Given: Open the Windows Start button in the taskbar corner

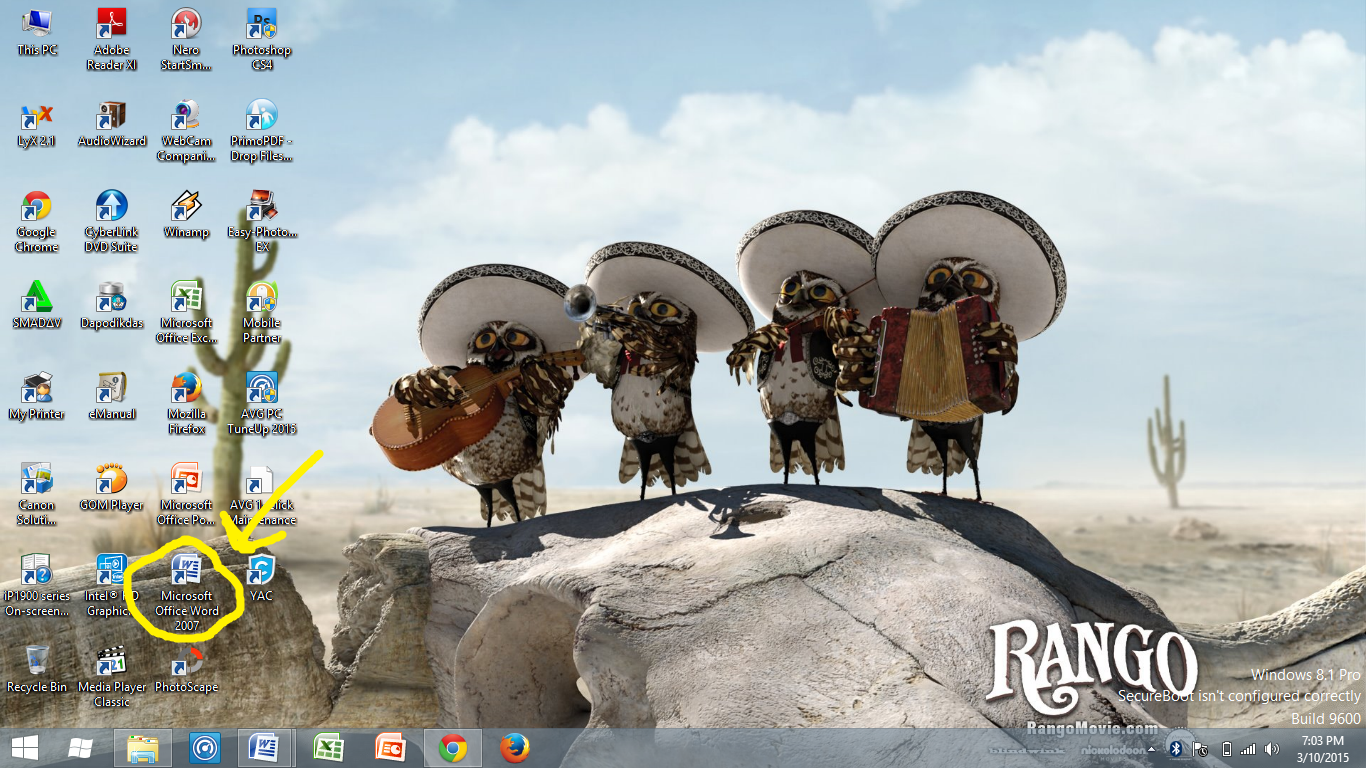Looking at the screenshot, I should click(25, 748).
